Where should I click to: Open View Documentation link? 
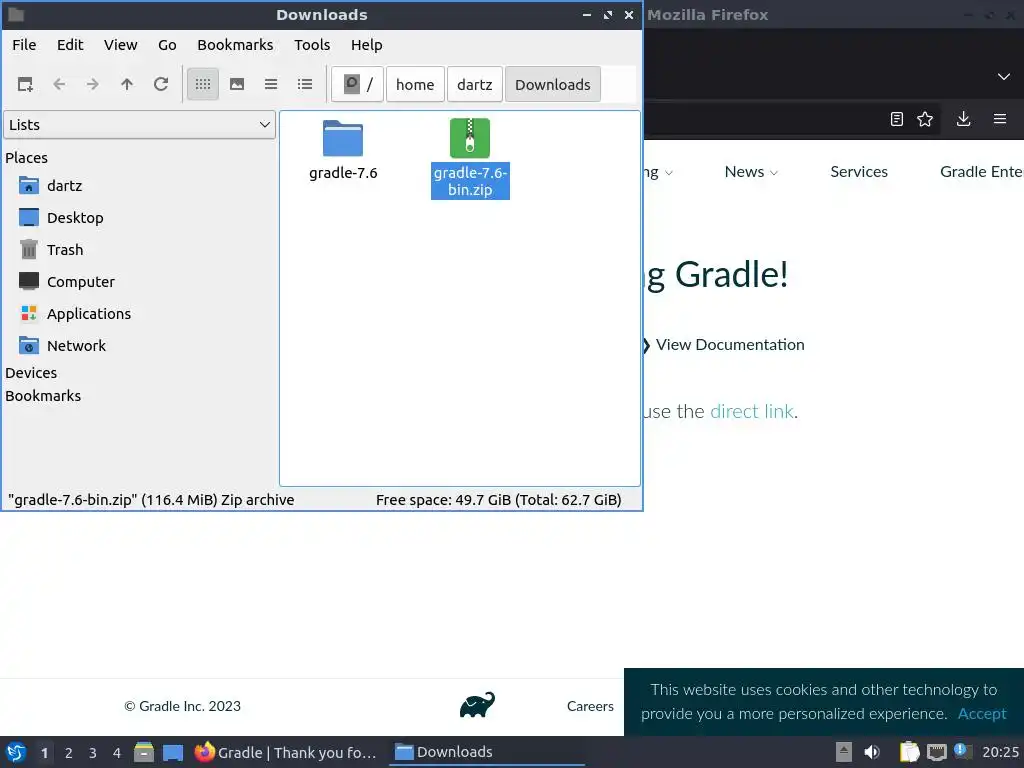coord(730,345)
